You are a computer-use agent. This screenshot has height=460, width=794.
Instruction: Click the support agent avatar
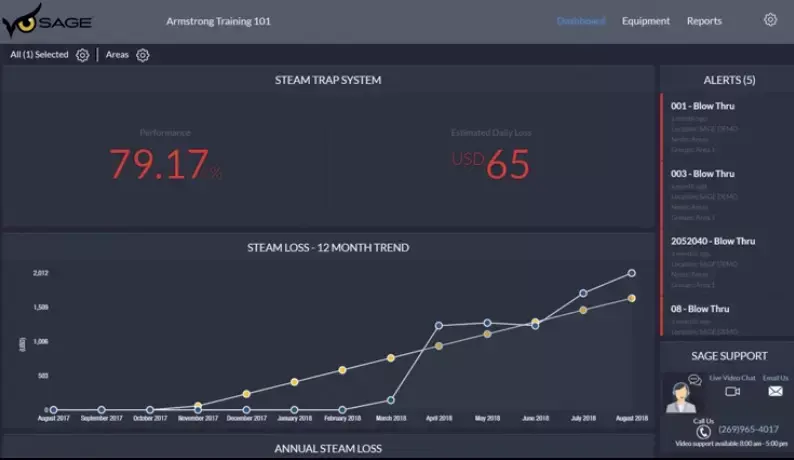pyautogui.click(x=681, y=397)
